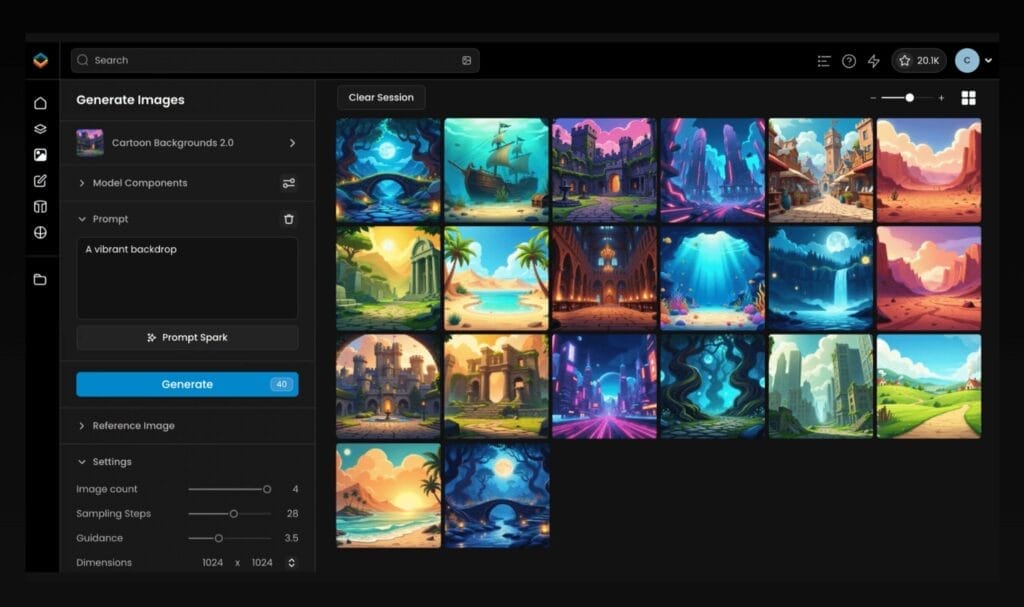Screen dimensions: 1024x607
Task: Click the user avatar labeled C
Action: (x=967, y=60)
